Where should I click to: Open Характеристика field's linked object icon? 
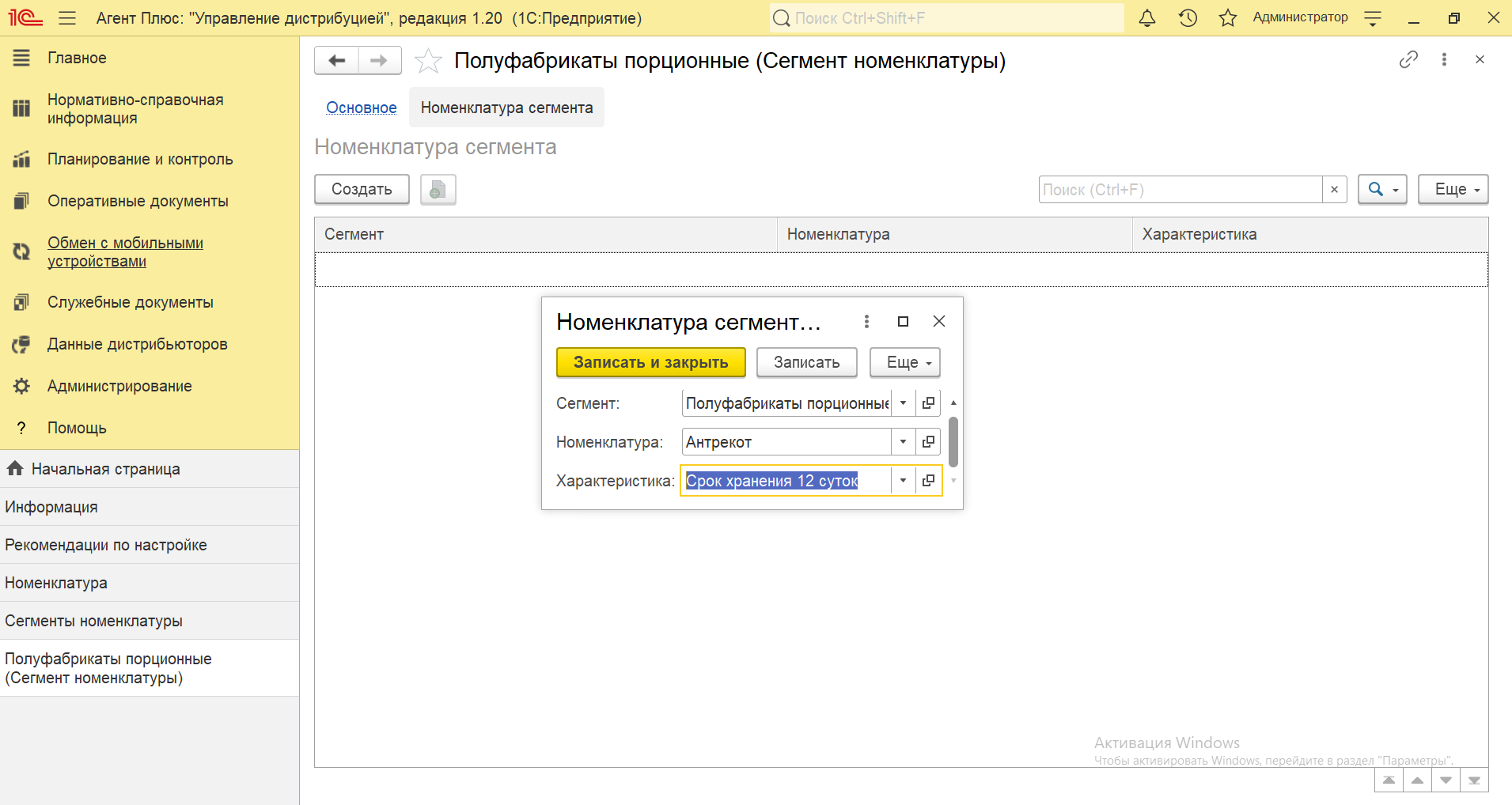click(928, 481)
